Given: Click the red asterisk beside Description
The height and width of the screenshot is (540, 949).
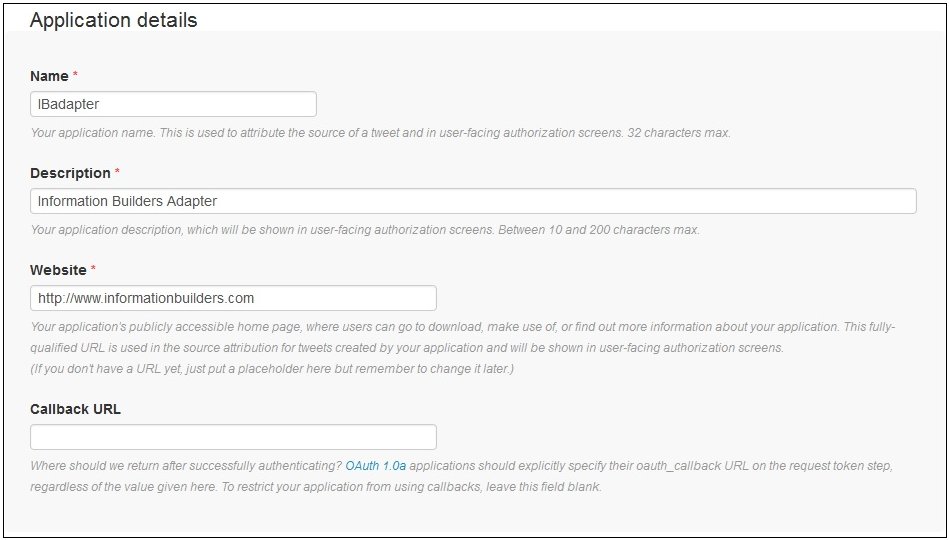Looking at the screenshot, I should coord(117,172).
